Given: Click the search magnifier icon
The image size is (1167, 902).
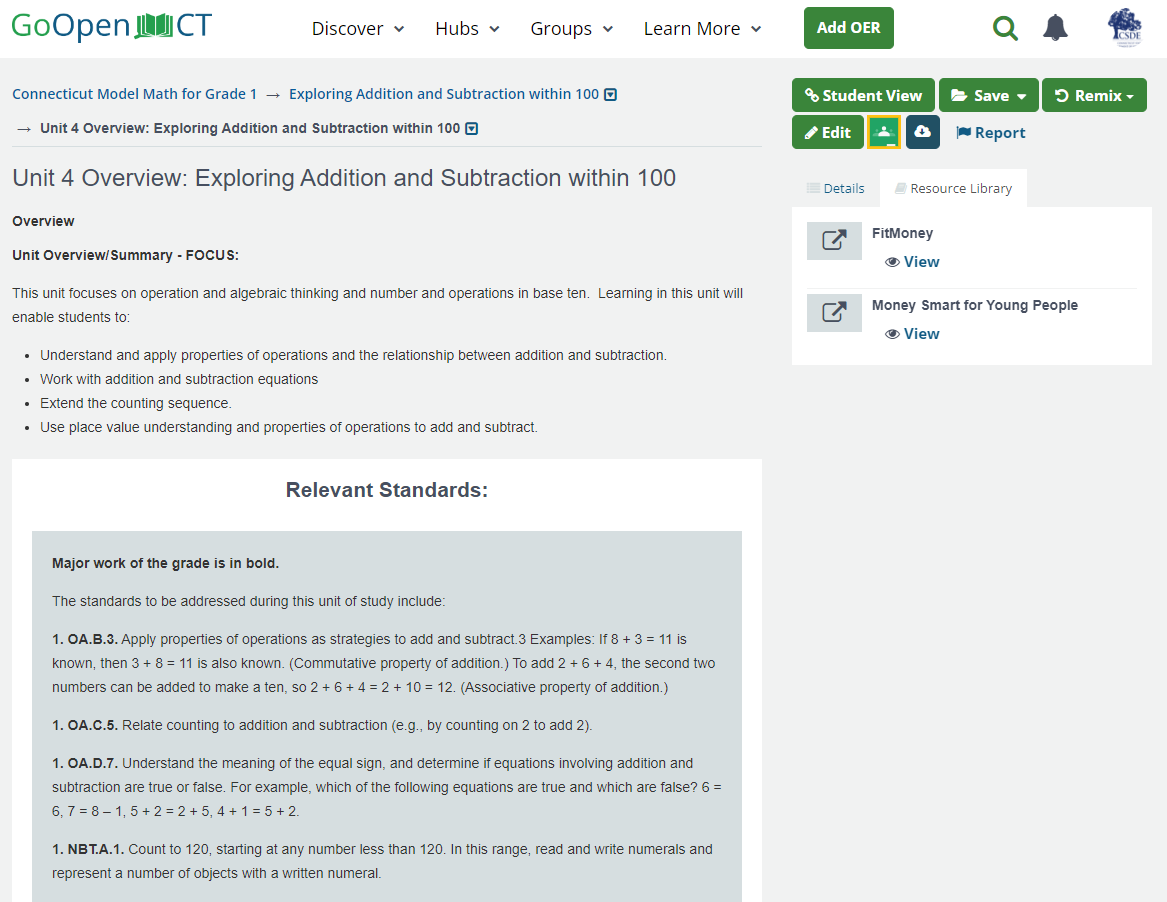Looking at the screenshot, I should [1005, 29].
